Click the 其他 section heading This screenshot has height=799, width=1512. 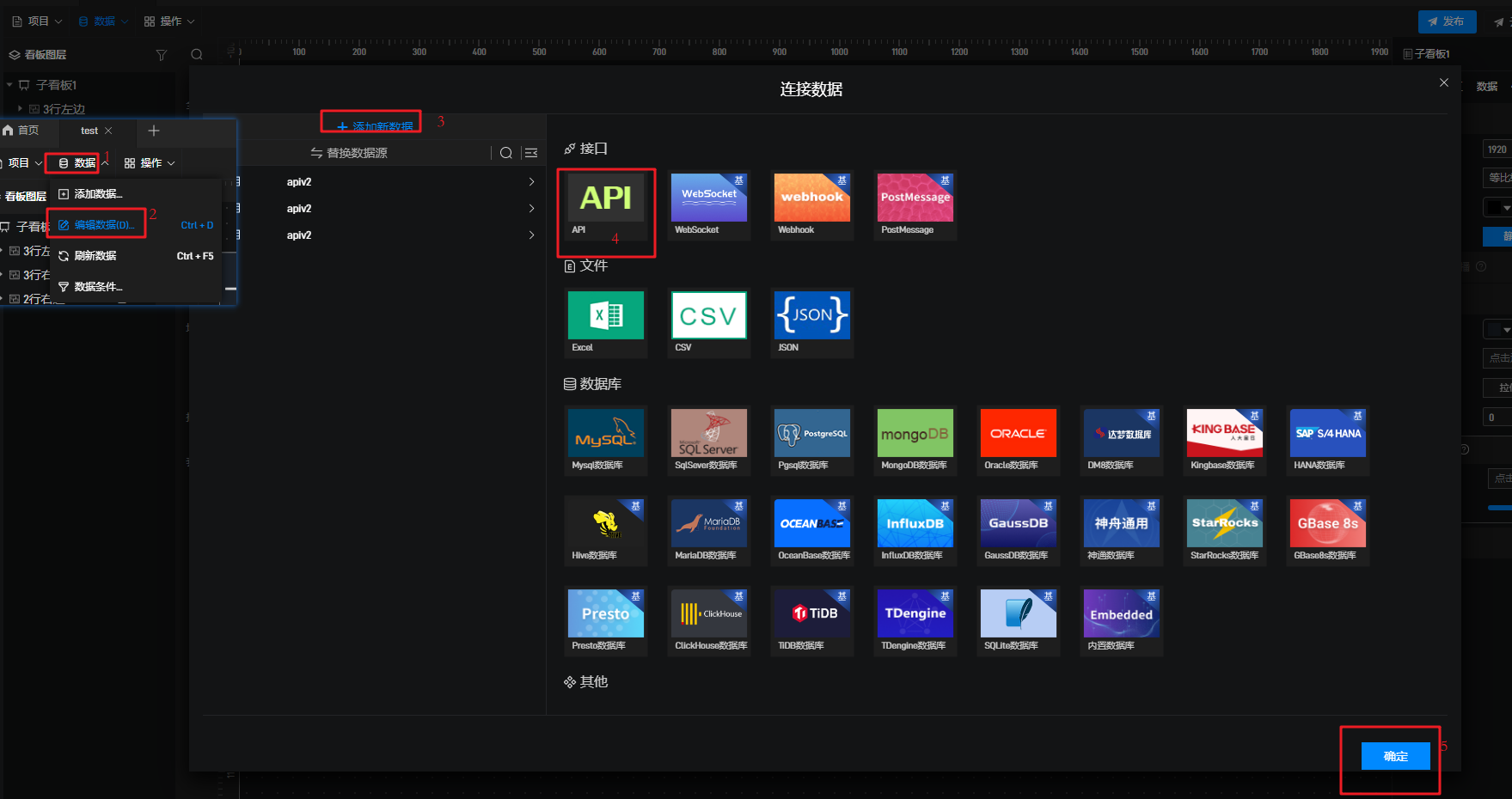coord(585,682)
